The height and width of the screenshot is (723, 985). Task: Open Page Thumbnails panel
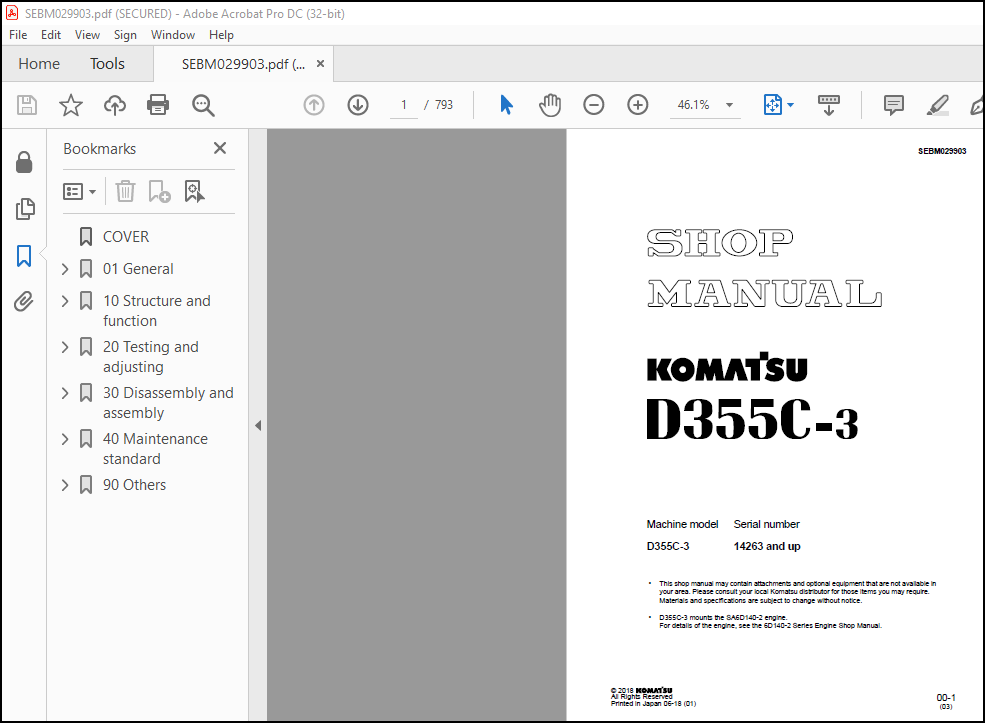(24, 209)
